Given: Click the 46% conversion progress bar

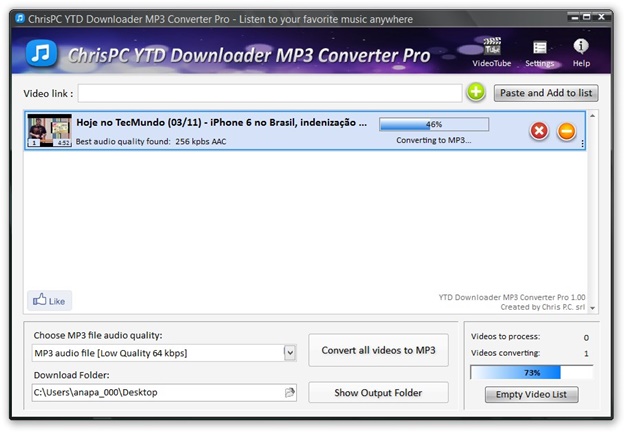Looking at the screenshot, I should pos(434,124).
